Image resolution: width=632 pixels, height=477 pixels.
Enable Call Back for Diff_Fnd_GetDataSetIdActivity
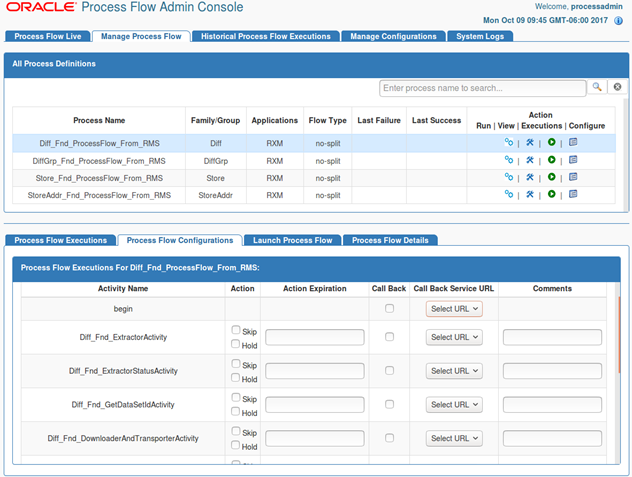[x=389, y=404]
